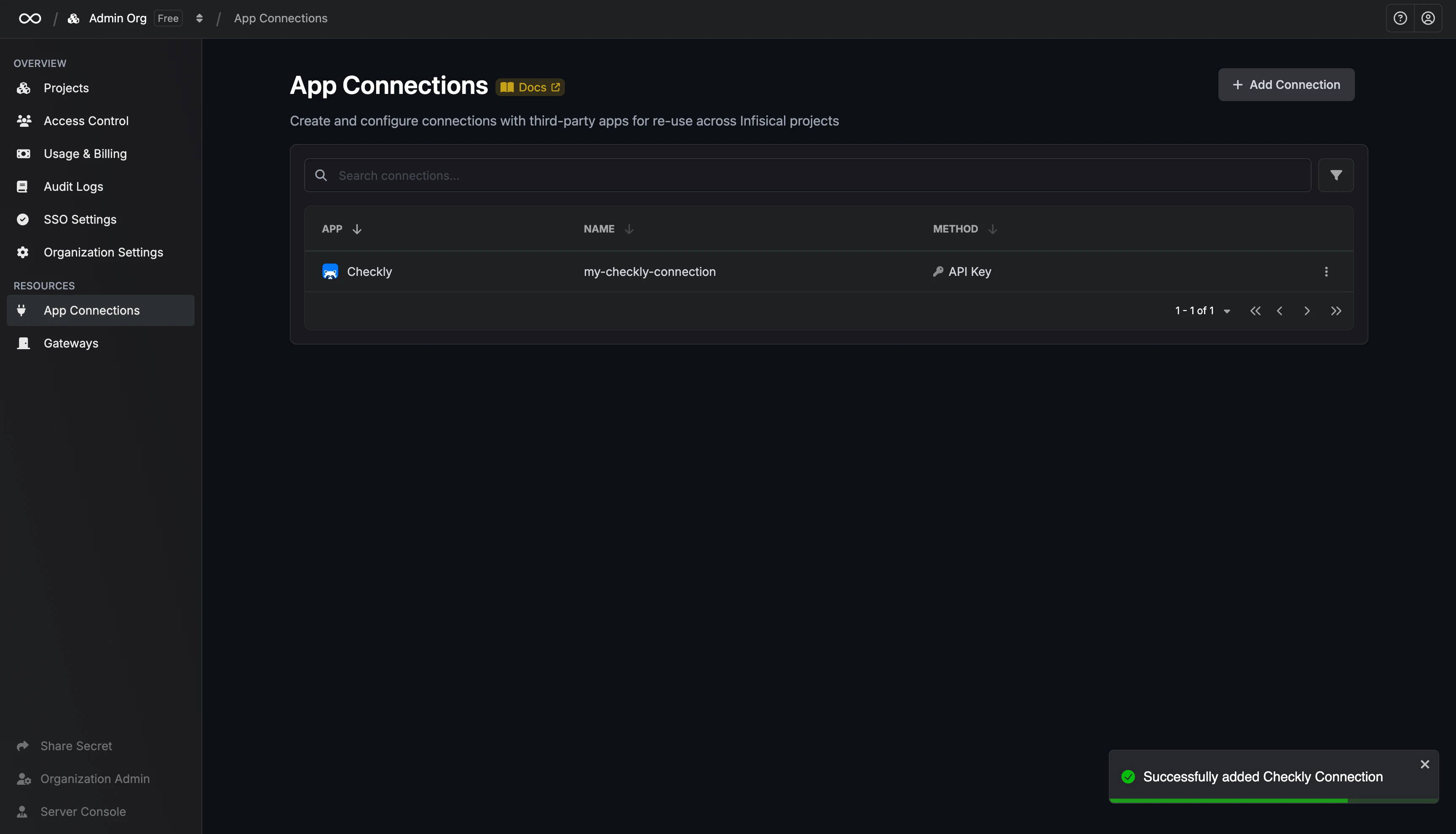This screenshot has width=1456, height=834.
Task: Click the green success checkmark icon
Action: pyautogui.click(x=1128, y=777)
